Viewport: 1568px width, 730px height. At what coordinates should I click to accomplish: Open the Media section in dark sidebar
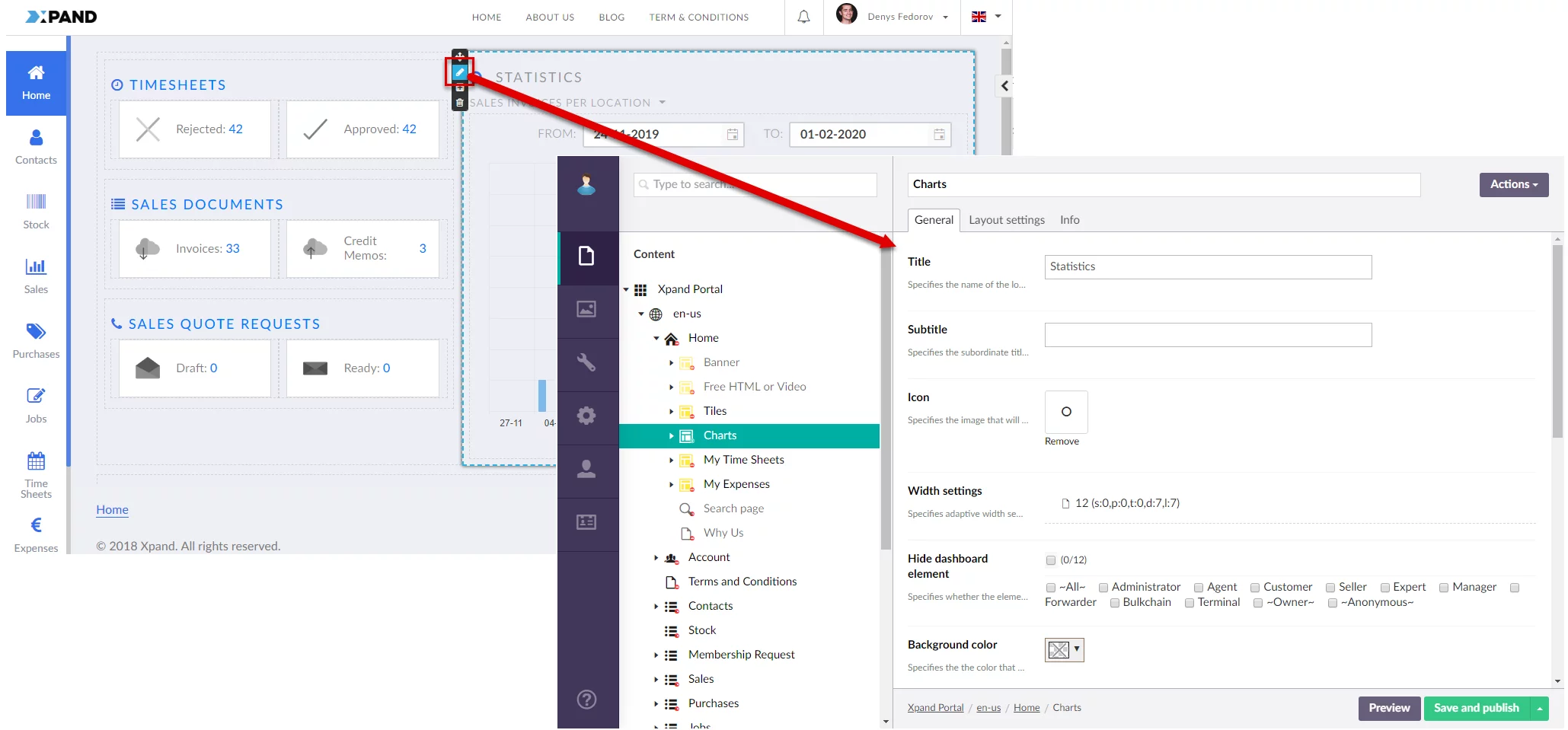click(x=586, y=309)
